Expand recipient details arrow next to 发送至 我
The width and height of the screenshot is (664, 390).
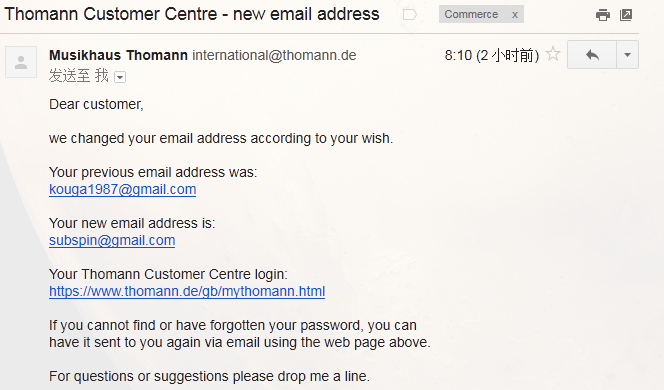[x=120, y=77]
